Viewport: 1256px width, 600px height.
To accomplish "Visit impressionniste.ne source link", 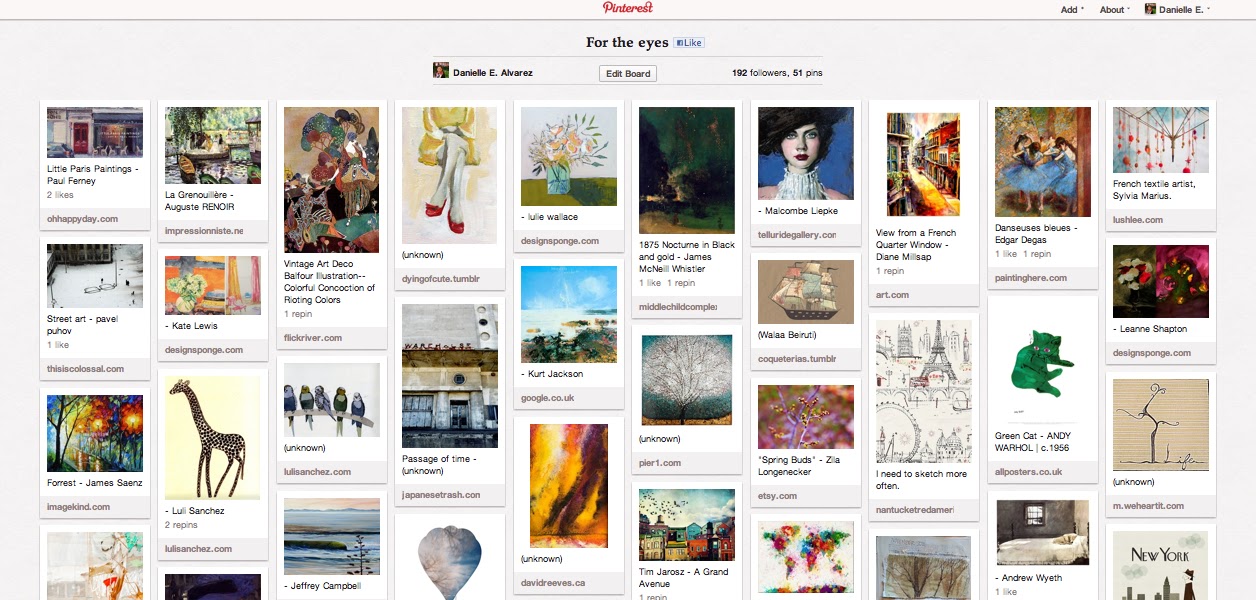I will point(204,231).
